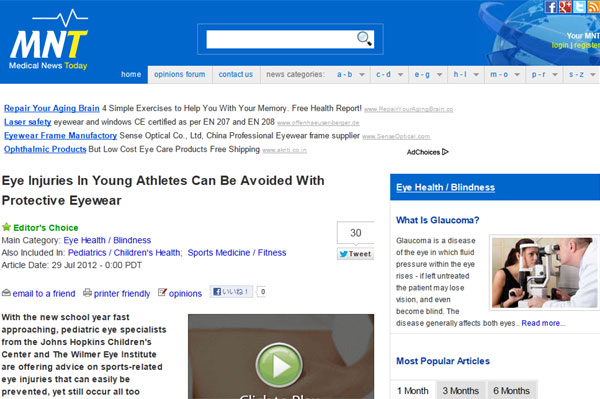Select the 3 Months popular articles tab
This screenshot has height=399, width=600.
(x=461, y=391)
